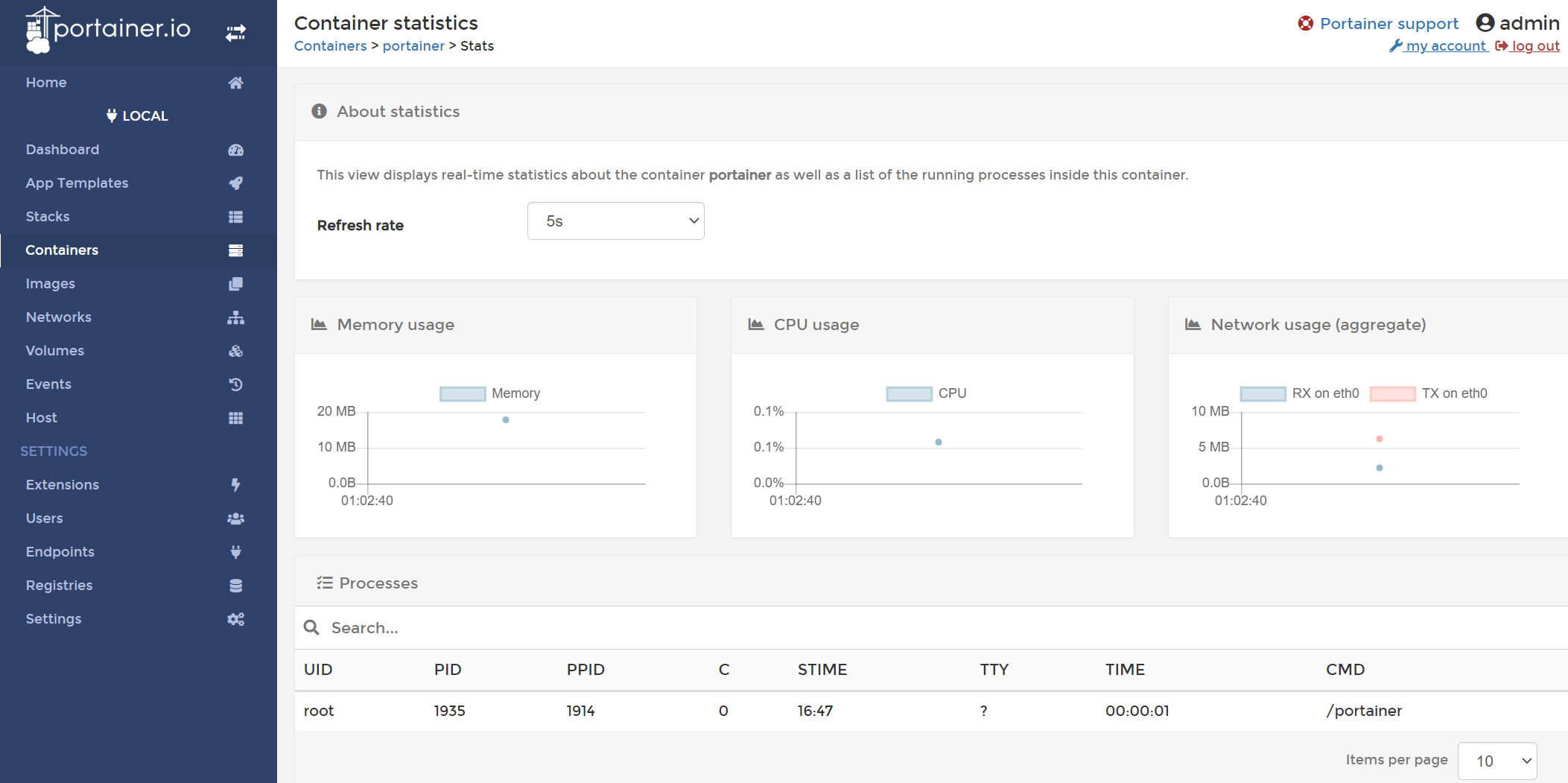Click the wrench icon beside my account

pos(1396,46)
